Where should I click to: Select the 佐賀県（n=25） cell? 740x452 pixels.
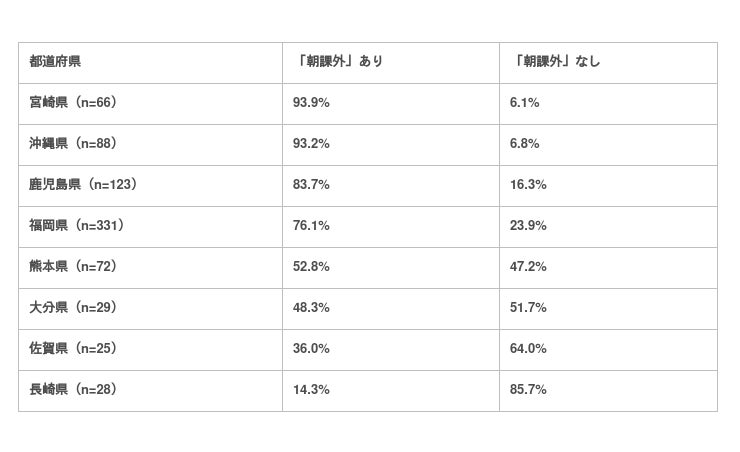pos(74,349)
